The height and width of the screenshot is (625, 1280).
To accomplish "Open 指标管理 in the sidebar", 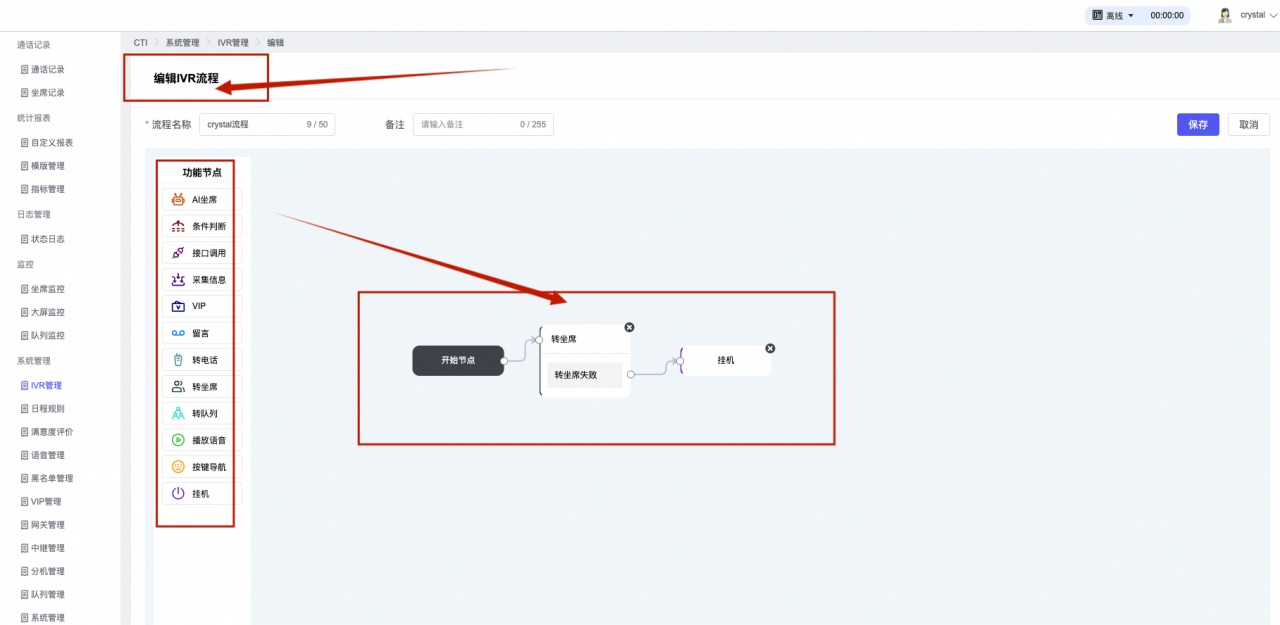I will pyautogui.click(x=47, y=189).
